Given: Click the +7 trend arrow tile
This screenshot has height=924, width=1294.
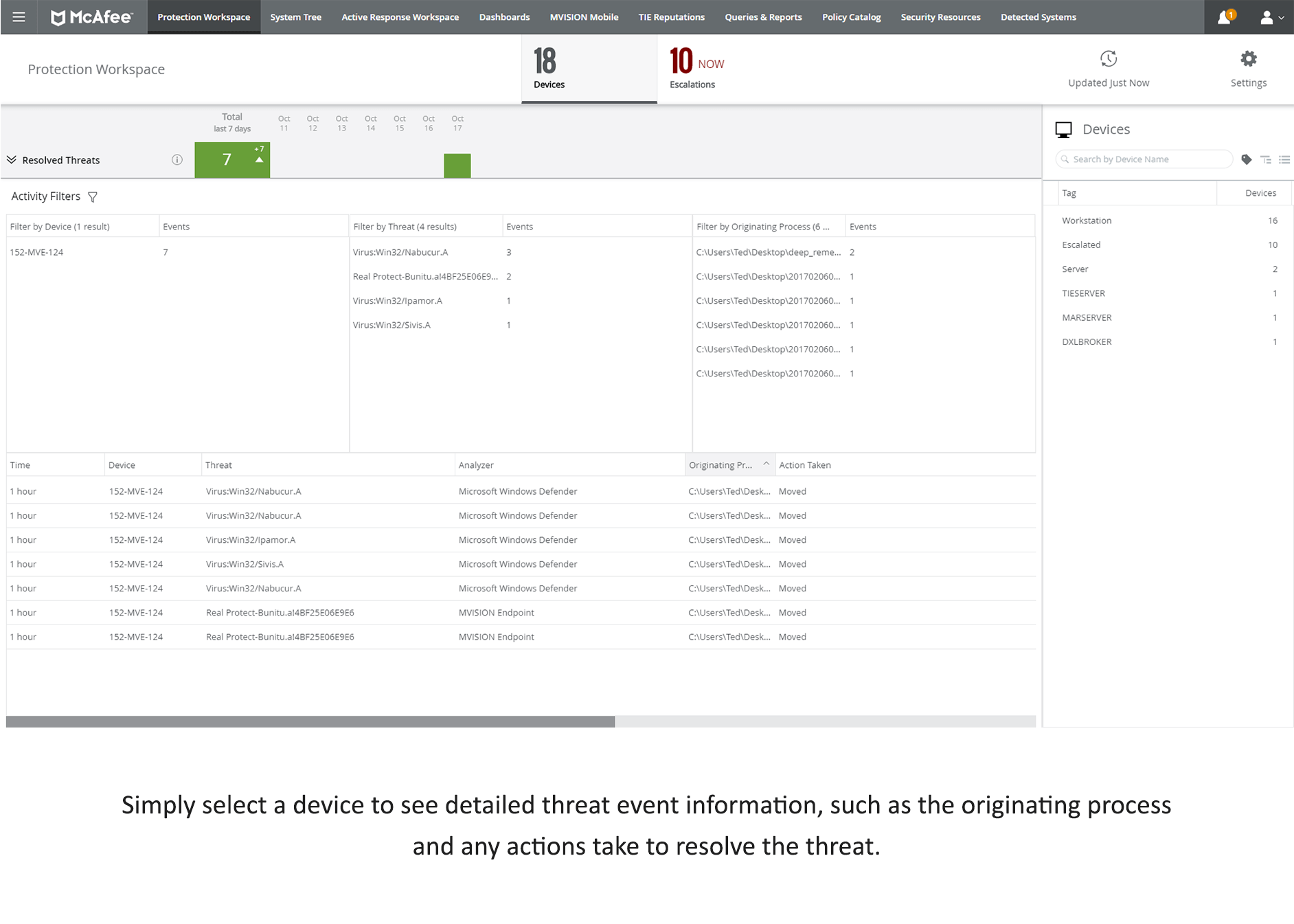Looking at the screenshot, I should click(x=259, y=155).
